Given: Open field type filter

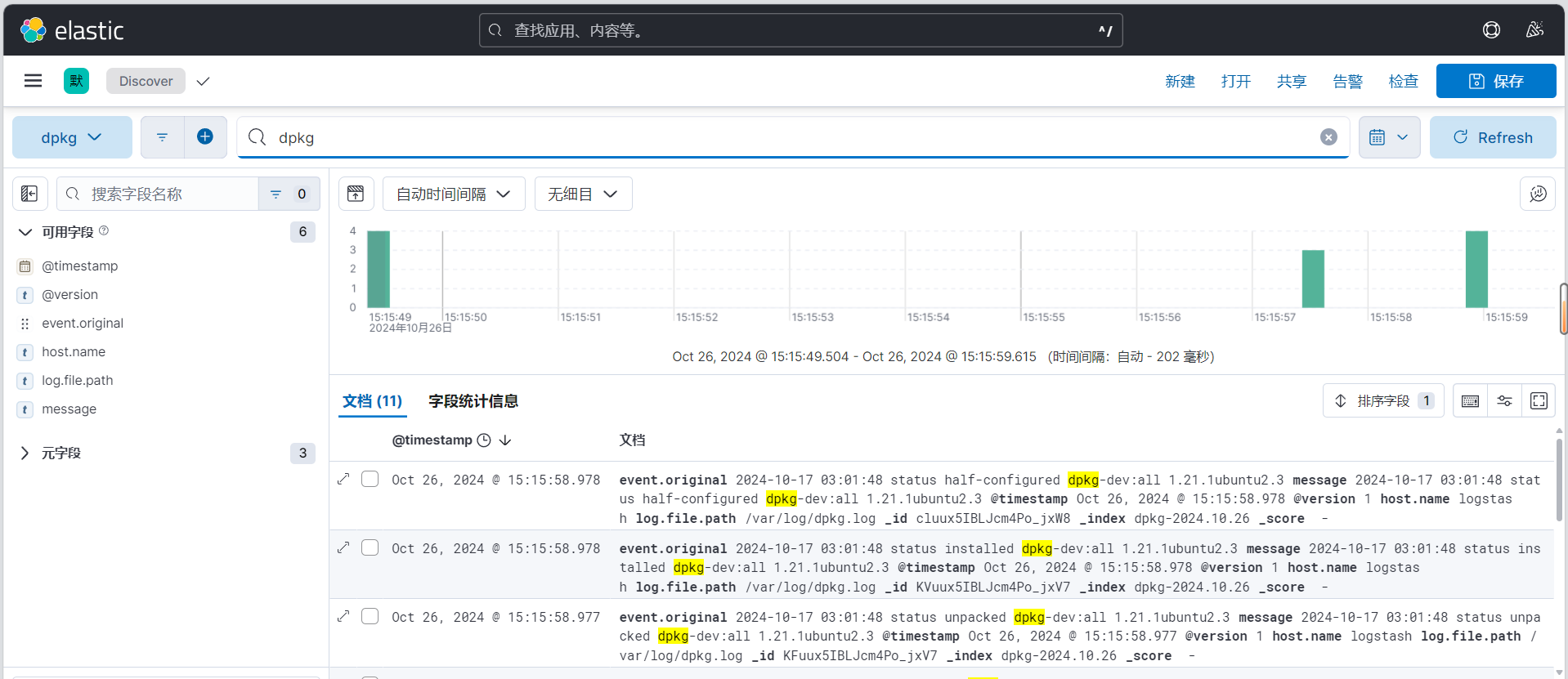Looking at the screenshot, I should tap(289, 194).
